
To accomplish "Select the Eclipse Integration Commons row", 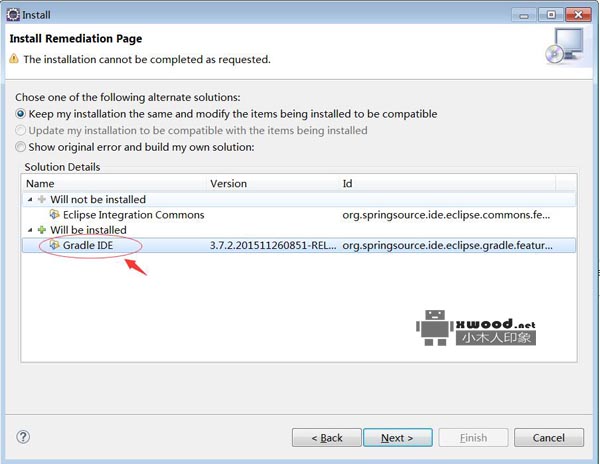I will (x=298, y=215).
